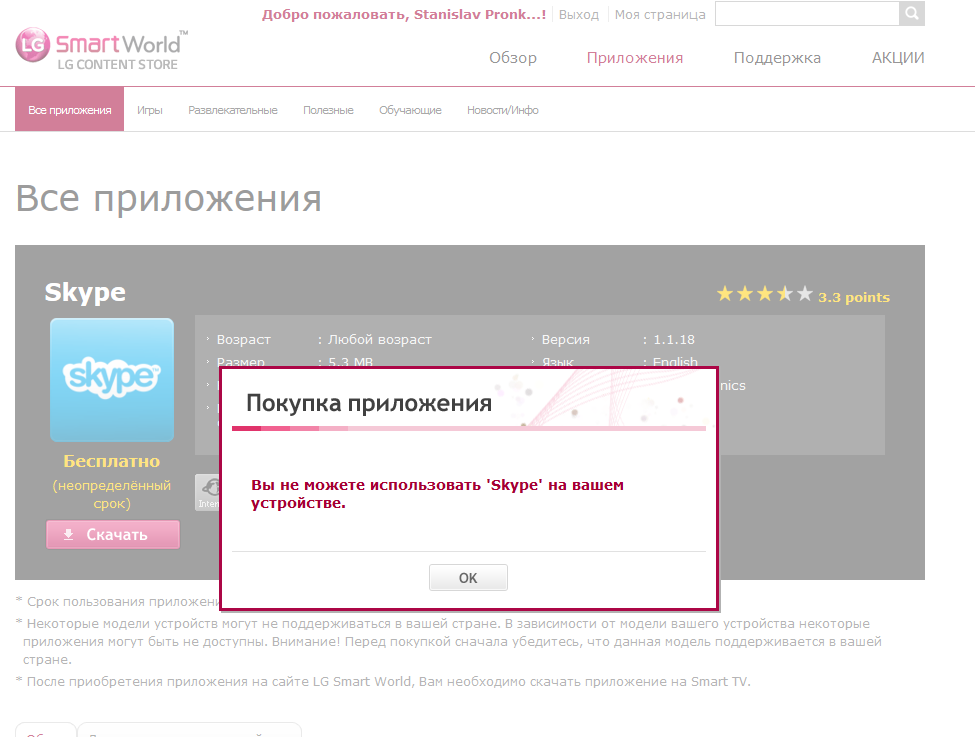Open the Обзор navigation menu
This screenshot has width=975, height=737.
coord(513,58)
